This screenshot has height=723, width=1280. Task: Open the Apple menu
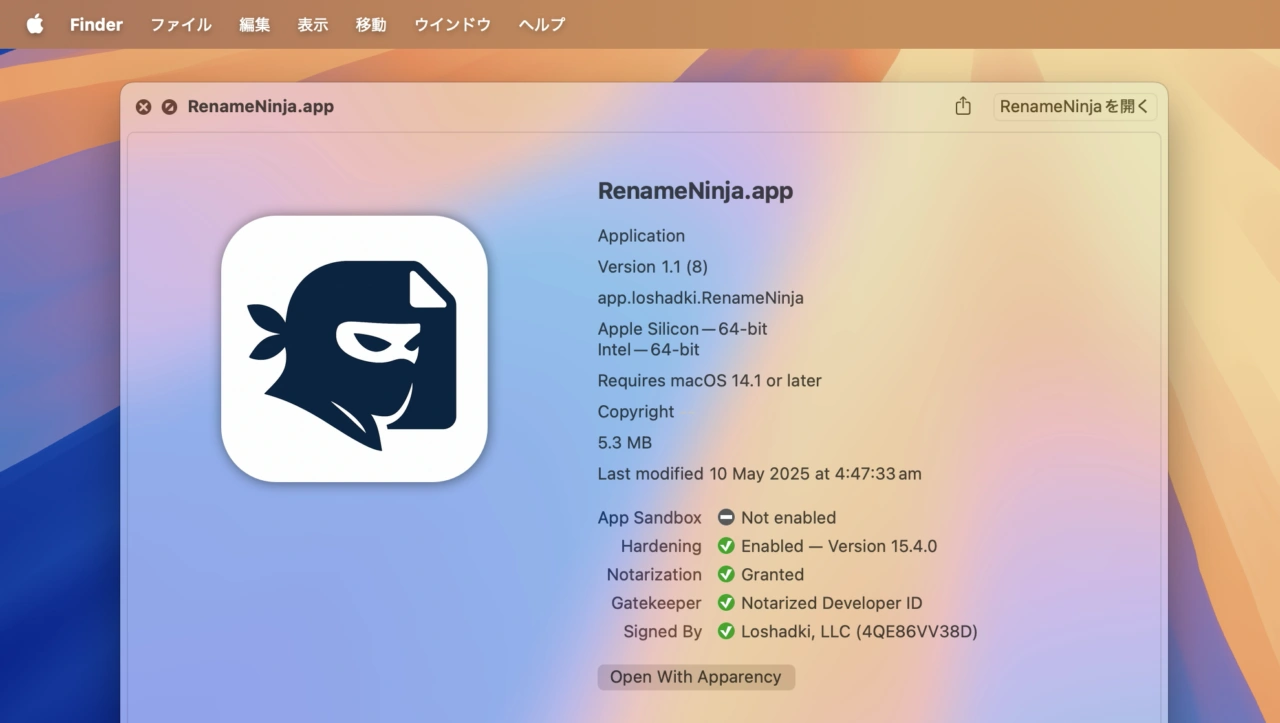click(x=35, y=24)
